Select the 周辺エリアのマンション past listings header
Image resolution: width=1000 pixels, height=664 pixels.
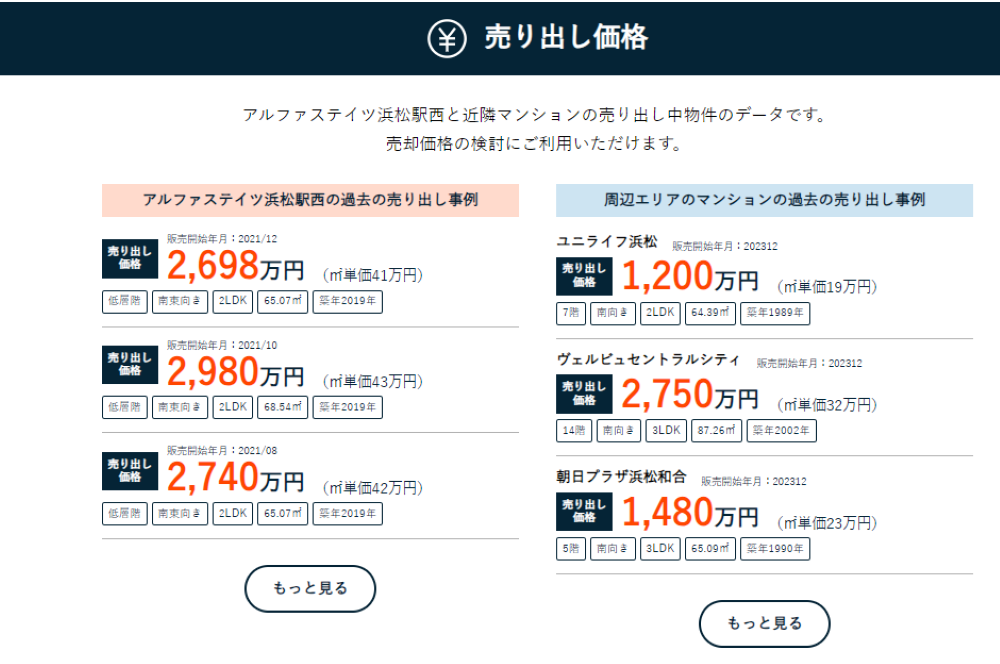click(x=764, y=200)
